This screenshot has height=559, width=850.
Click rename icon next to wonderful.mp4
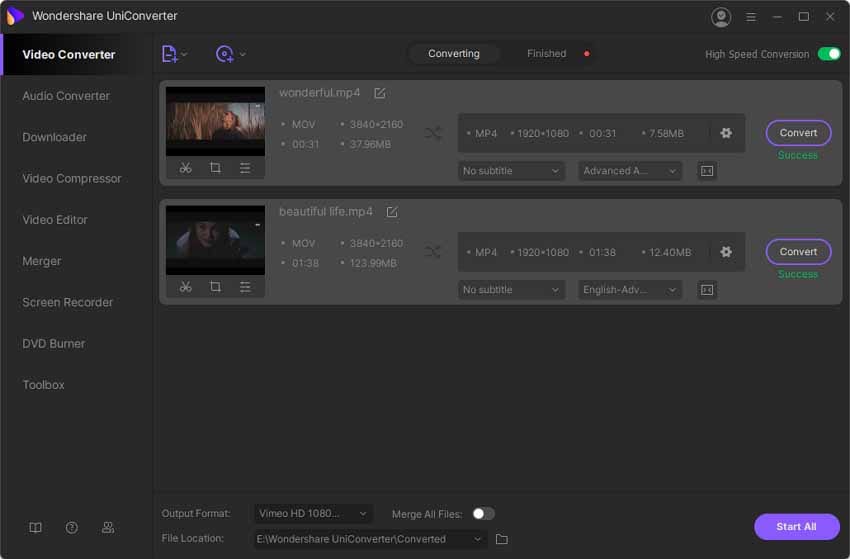(x=379, y=93)
